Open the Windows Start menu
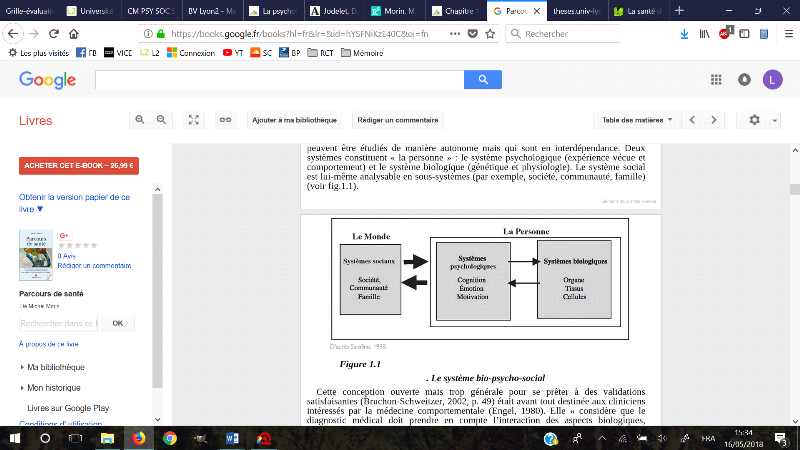 [x=14, y=438]
